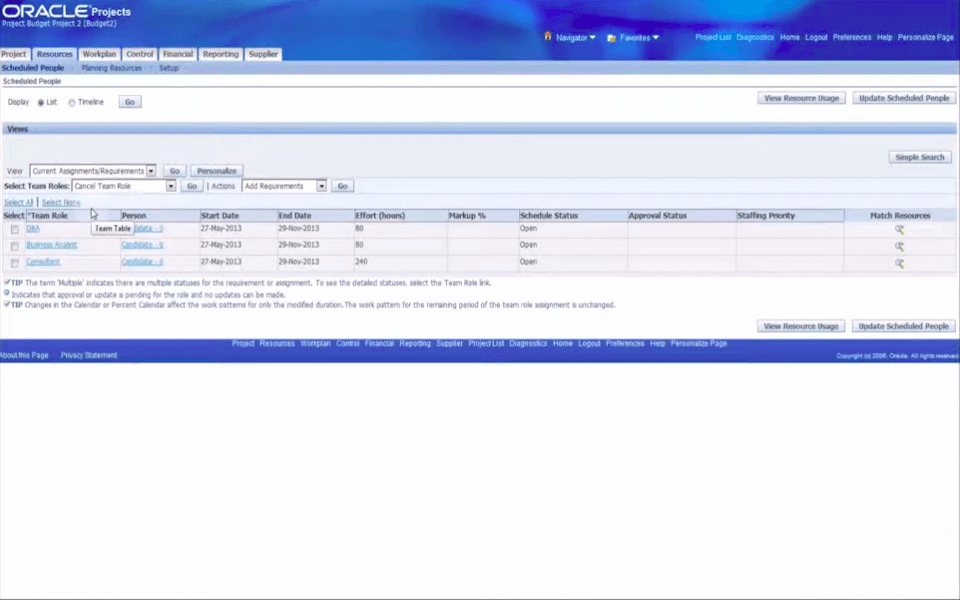Click the Favorites folder icon
The image size is (960, 600).
tap(611, 36)
